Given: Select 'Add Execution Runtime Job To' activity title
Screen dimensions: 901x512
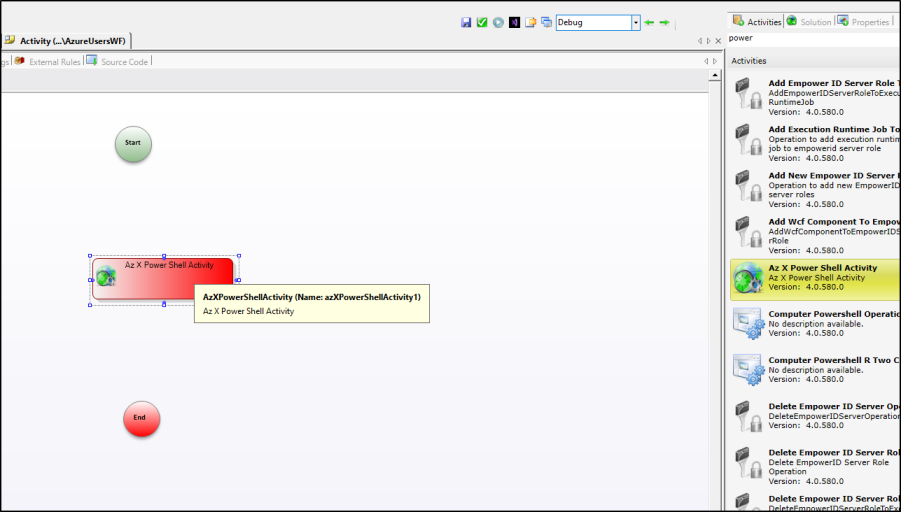Looking at the screenshot, I should [834, 129].
